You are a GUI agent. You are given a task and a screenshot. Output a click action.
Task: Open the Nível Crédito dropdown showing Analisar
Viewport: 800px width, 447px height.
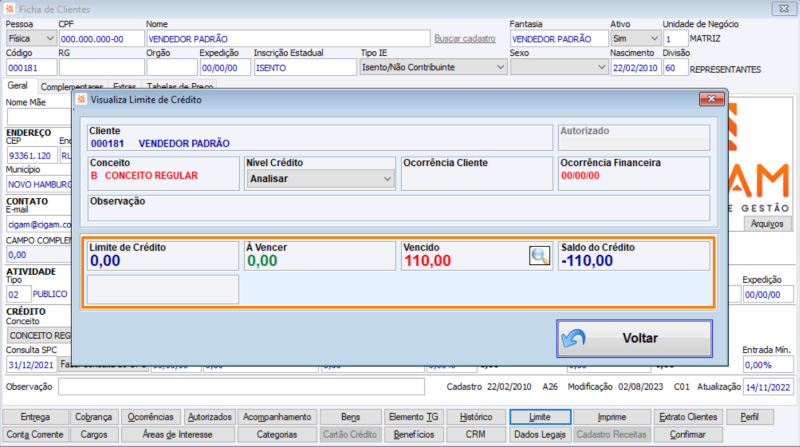pos(320,179)
